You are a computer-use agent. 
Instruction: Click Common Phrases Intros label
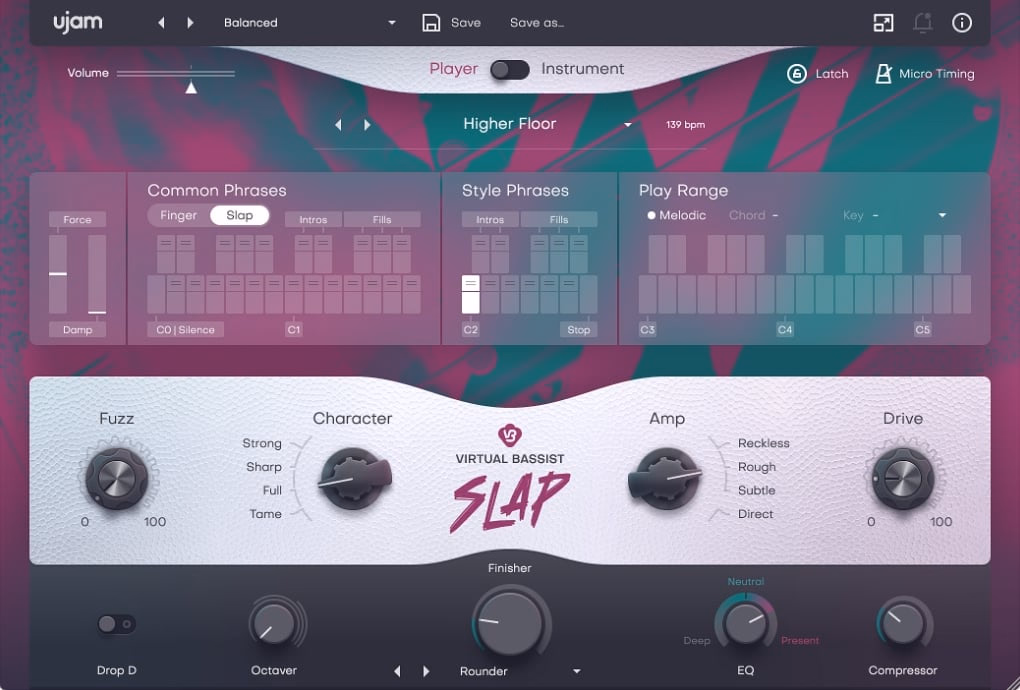click(x=313, y=220)
